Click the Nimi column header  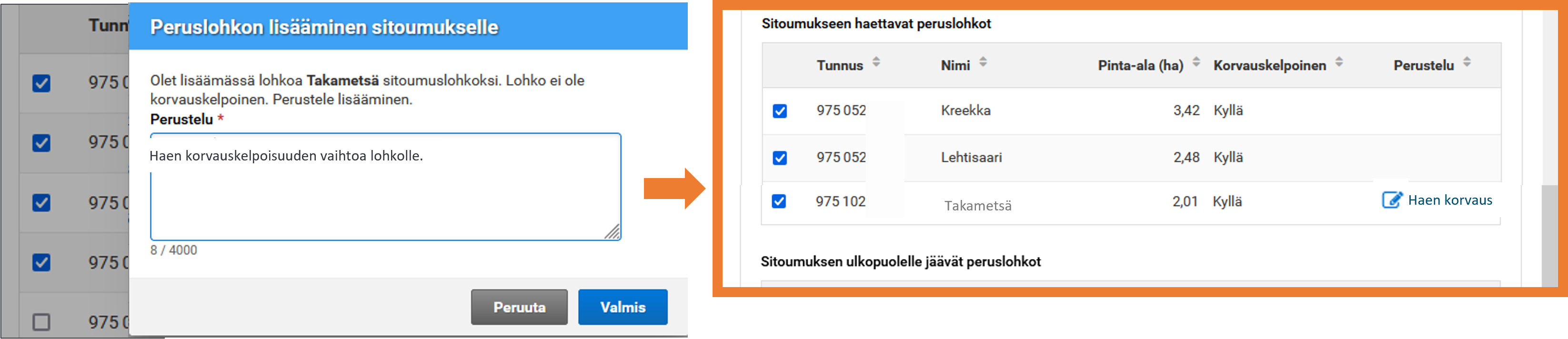pos(955,66)
